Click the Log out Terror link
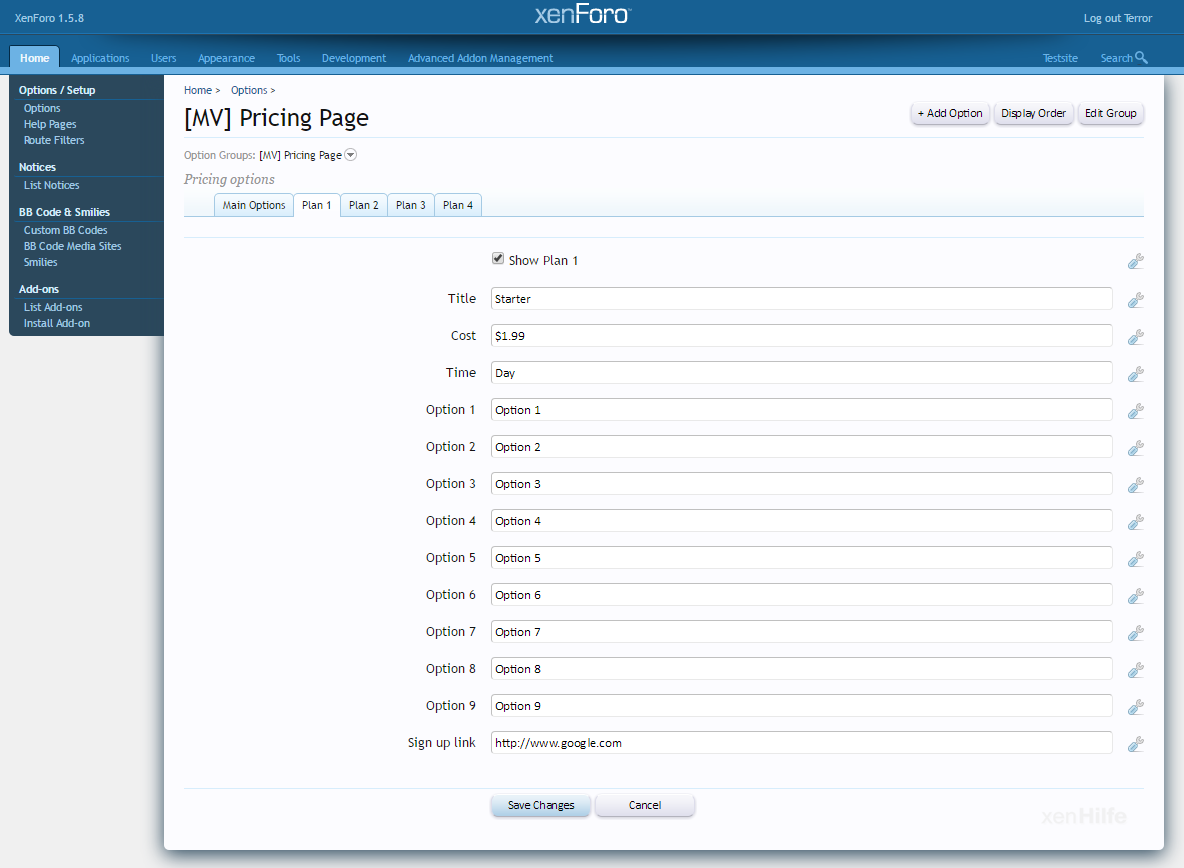 [x=1118, y=18]
